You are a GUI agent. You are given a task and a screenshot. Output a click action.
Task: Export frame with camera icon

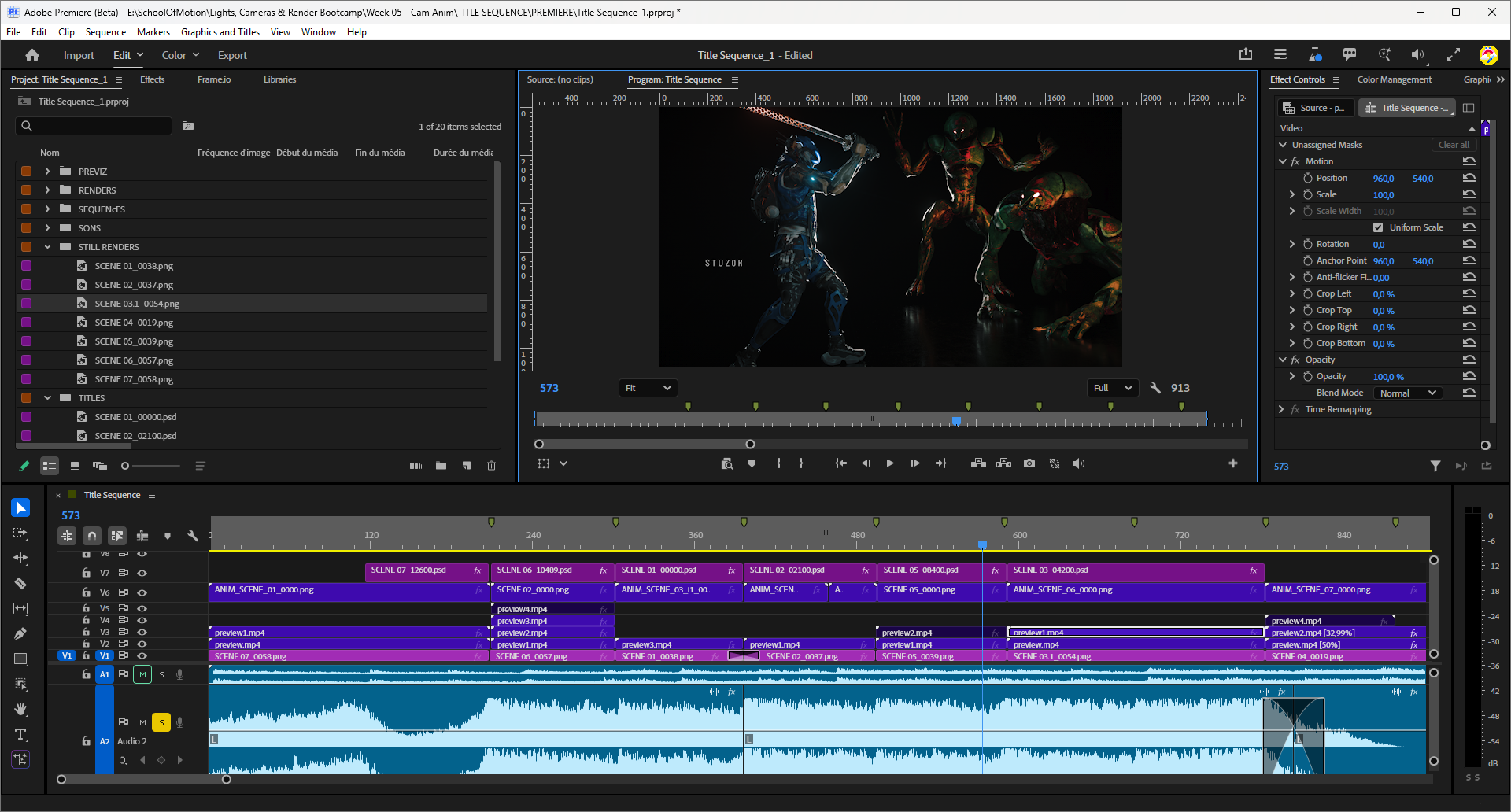[1029, 463]
